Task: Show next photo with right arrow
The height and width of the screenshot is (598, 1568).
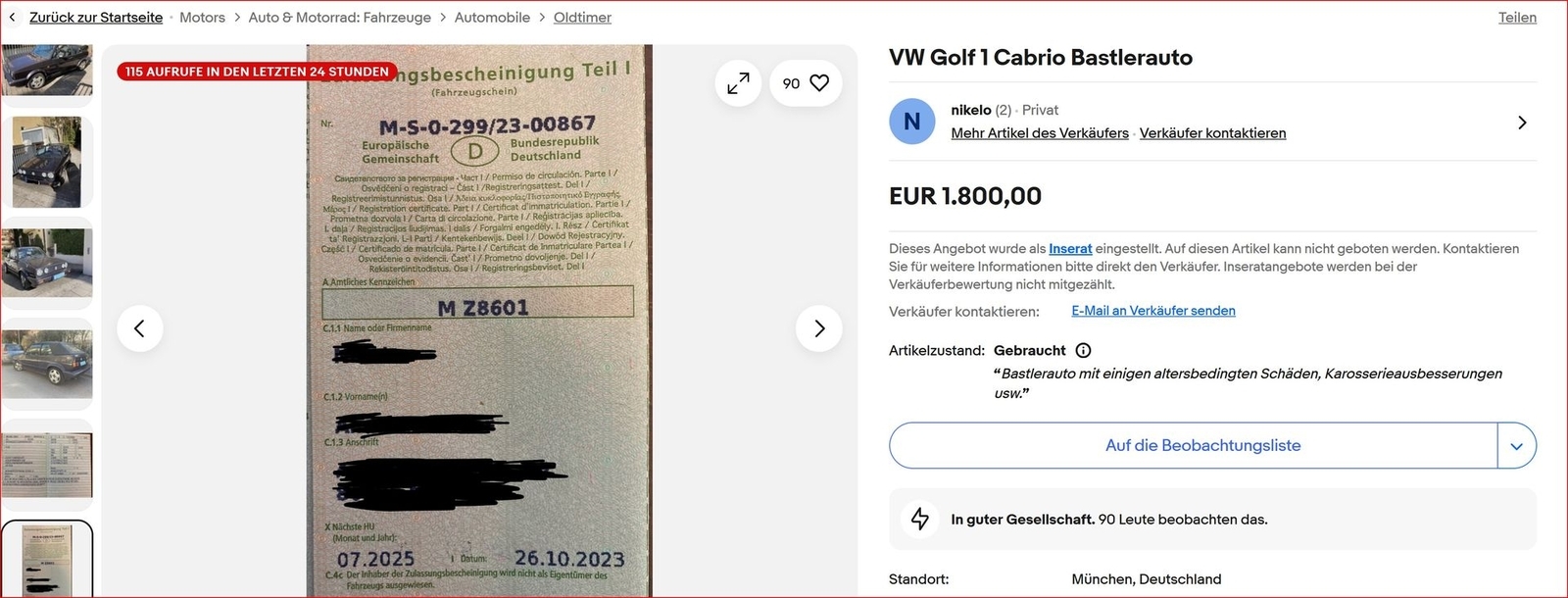Action: click(x=819, y=328)
